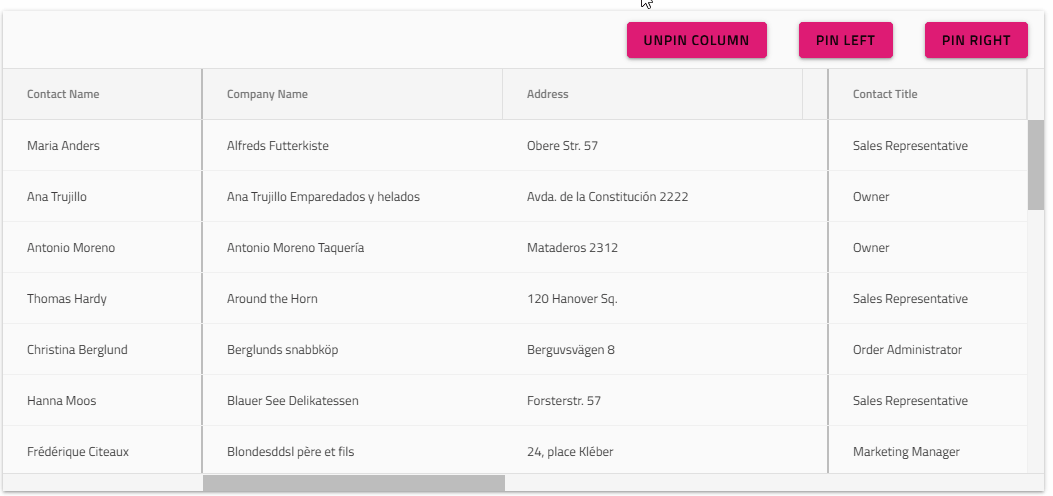Select the Maria Anders cell

pyautogui.click(x=63, y=146)
